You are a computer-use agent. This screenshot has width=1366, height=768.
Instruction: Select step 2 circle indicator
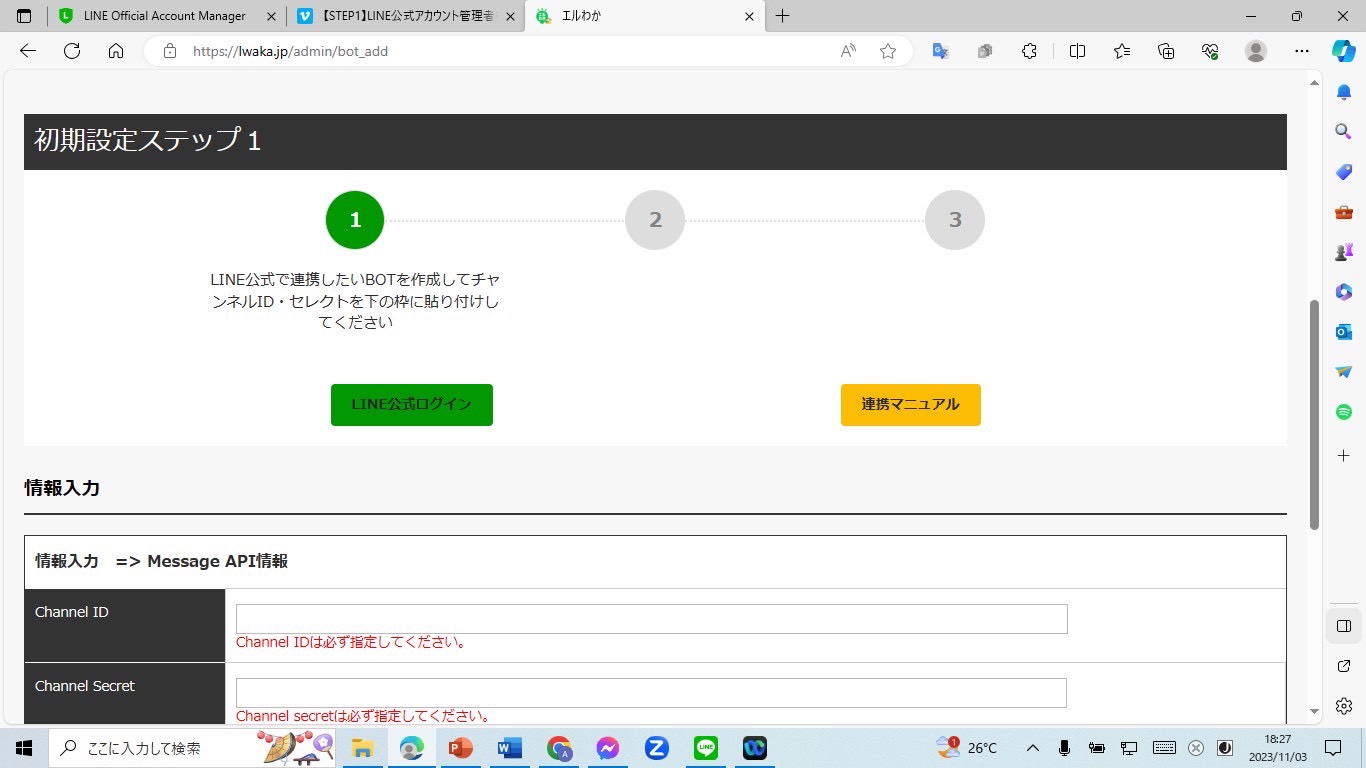tap(655, 220)
